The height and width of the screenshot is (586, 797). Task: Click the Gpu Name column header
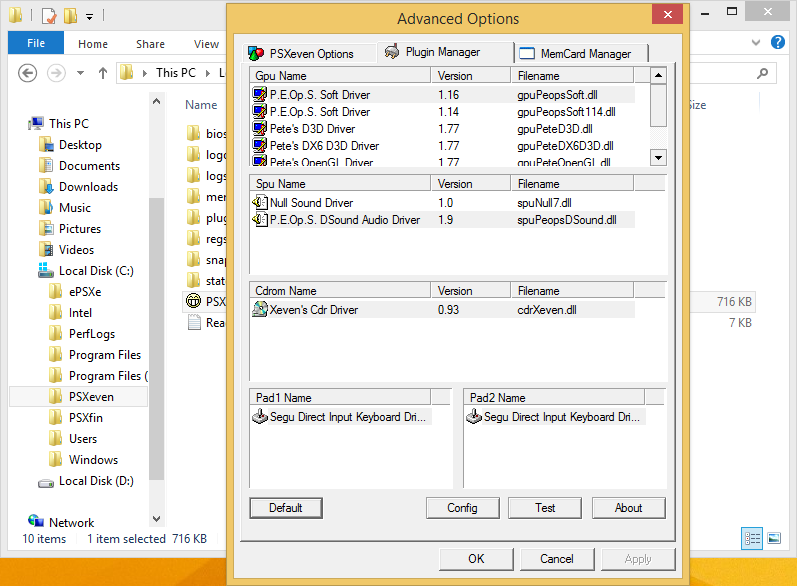pyautogui.click(x=341, y=76)
